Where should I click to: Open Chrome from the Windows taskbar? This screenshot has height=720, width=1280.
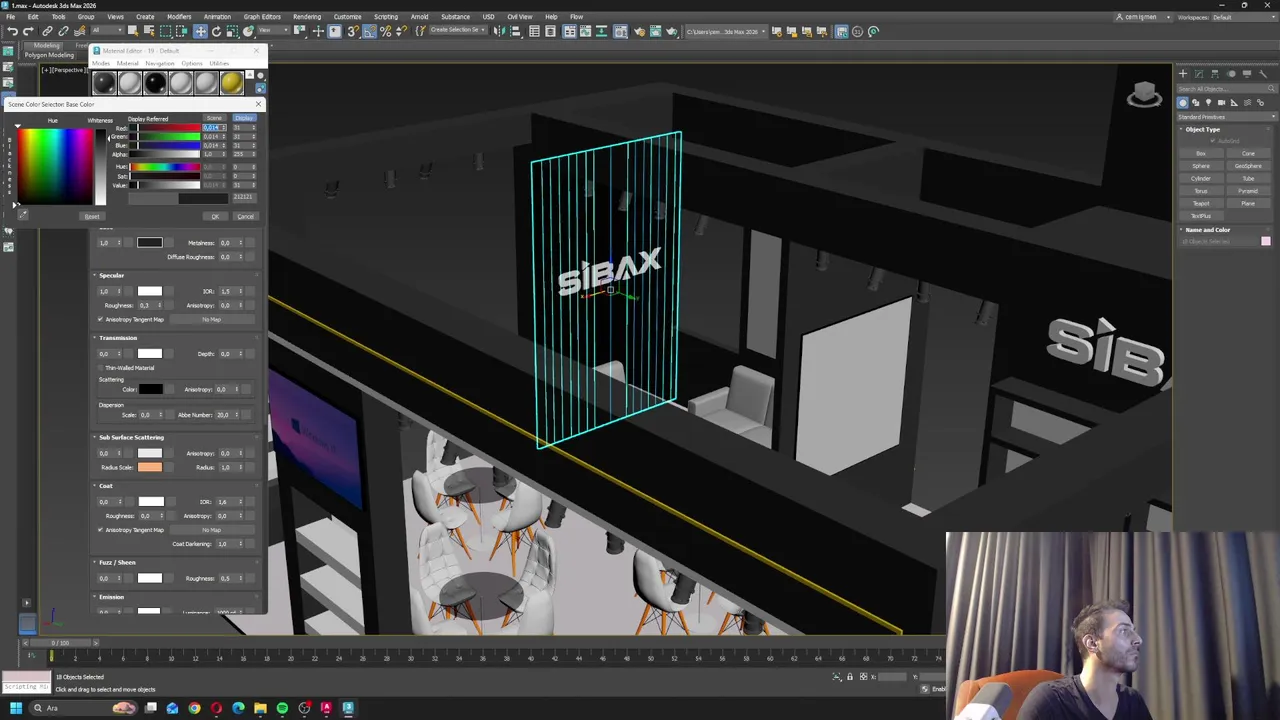pos(194,708)
